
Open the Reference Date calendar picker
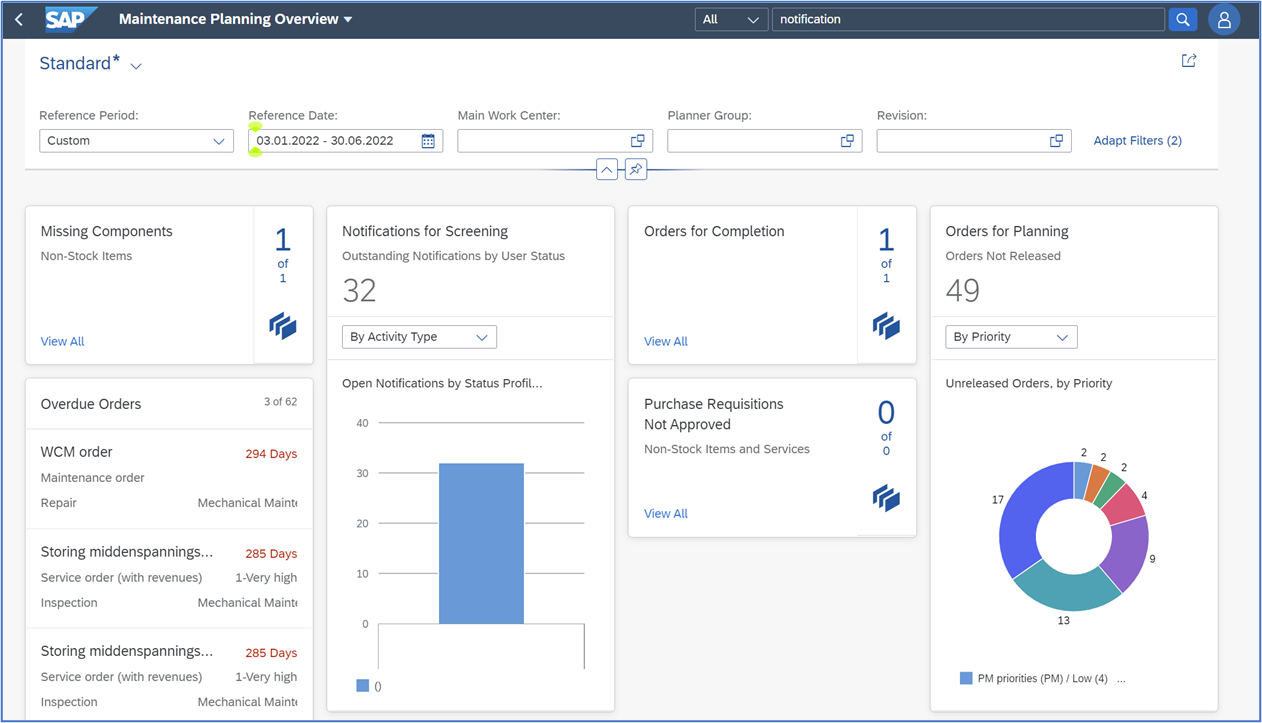(430, 140)
